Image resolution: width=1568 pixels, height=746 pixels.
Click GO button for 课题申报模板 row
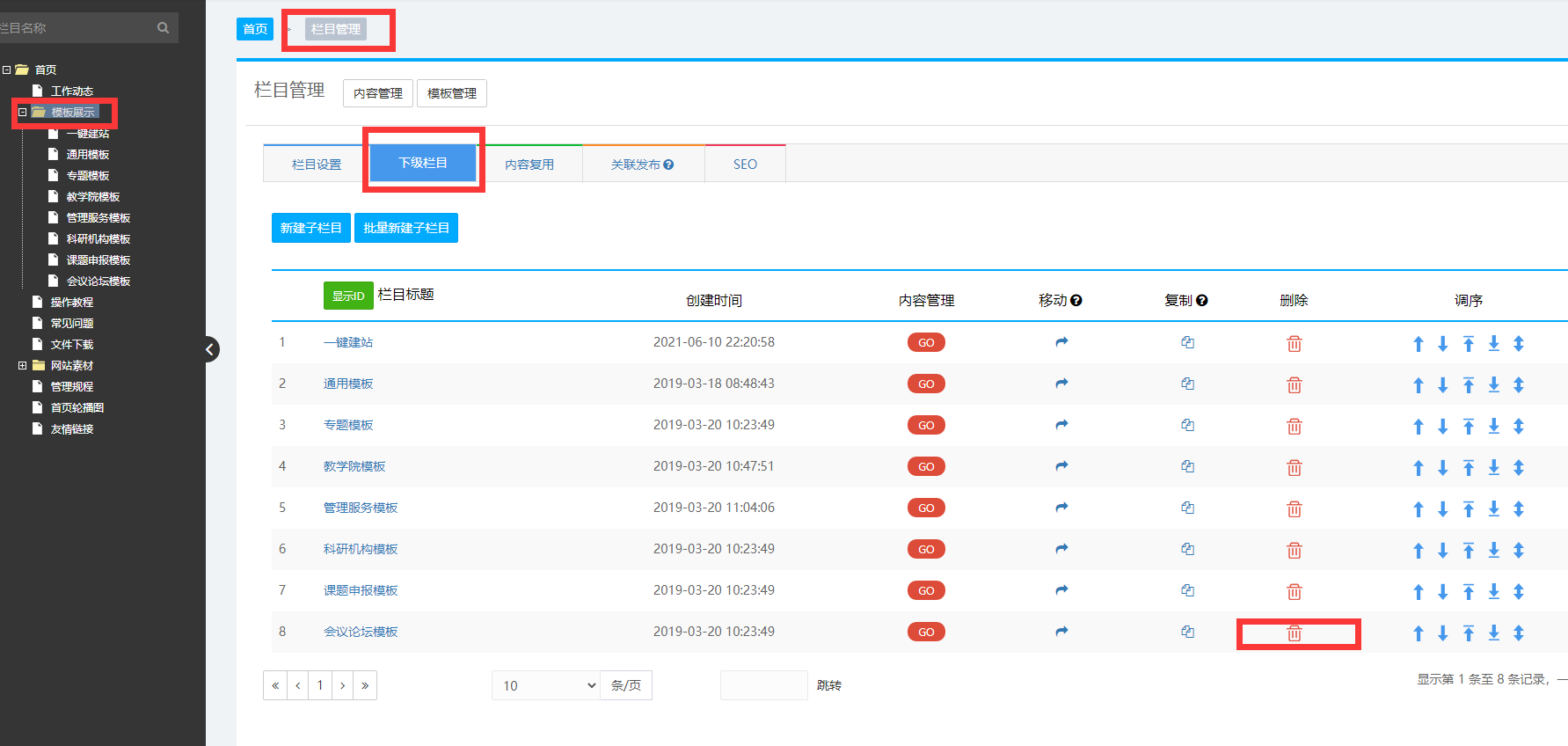click(926, 590)
